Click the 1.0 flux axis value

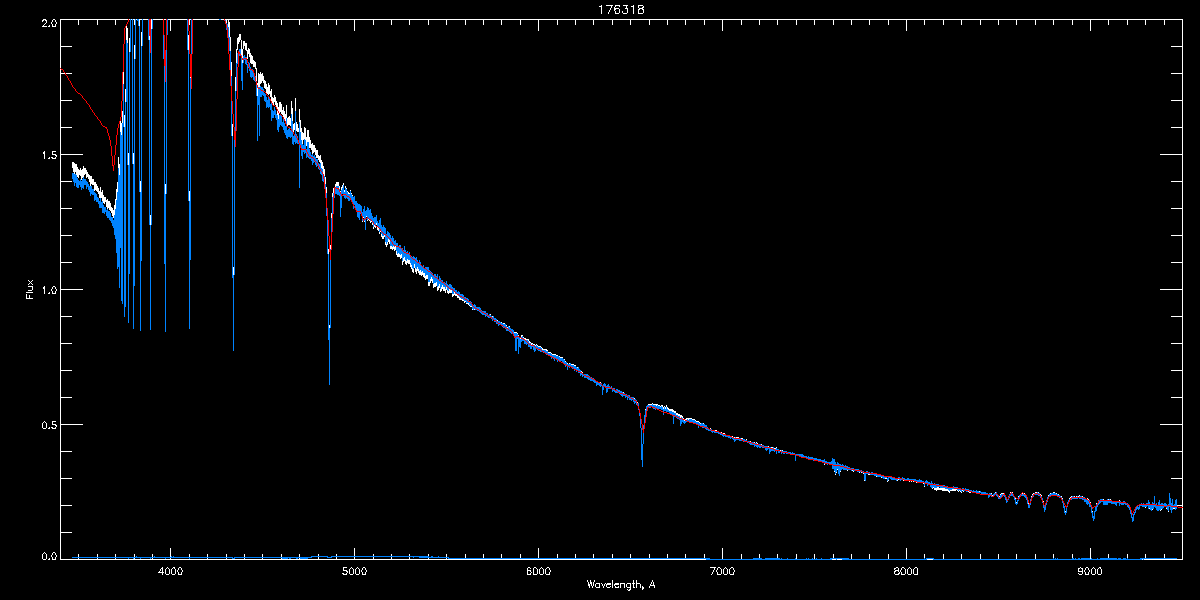tap(49, 290)
